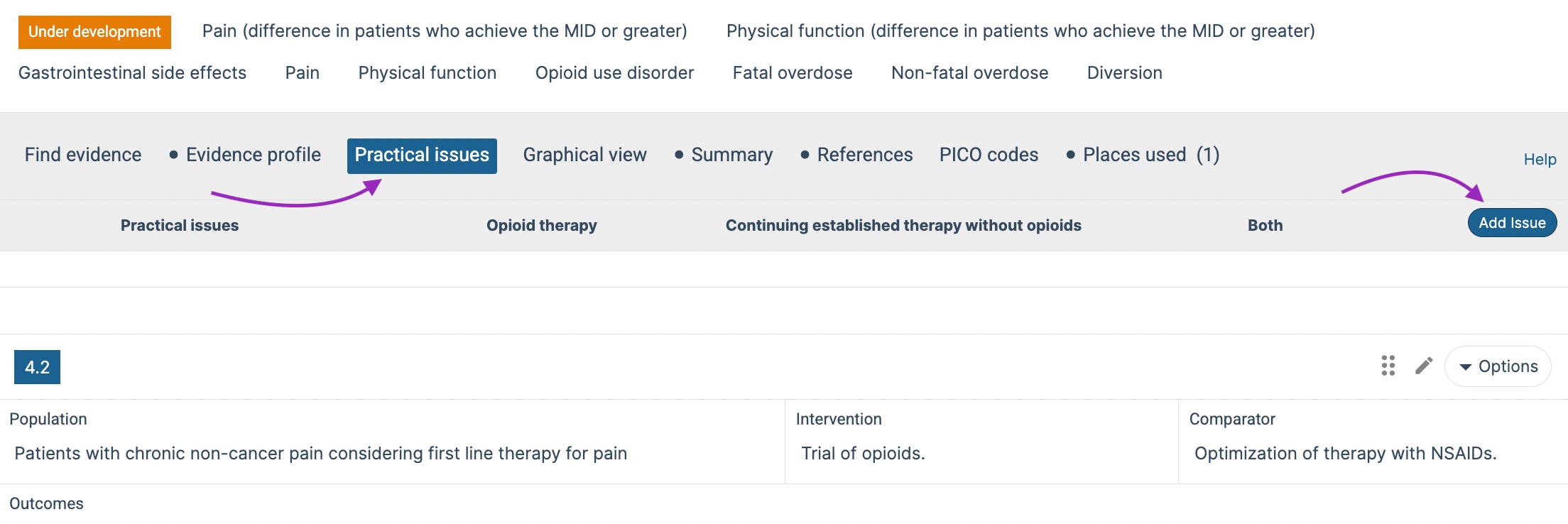Open the Options dropdown menu
Screen dimensions: 1568x524
(x=1498, y=366)
